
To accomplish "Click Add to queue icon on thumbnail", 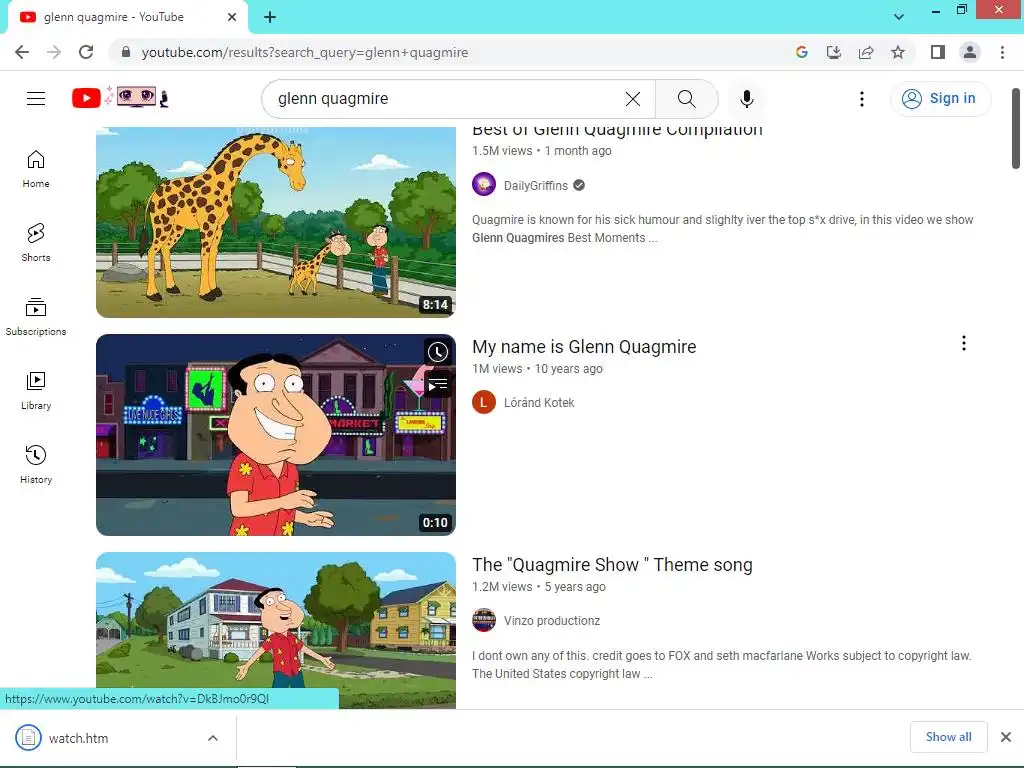I will [x=438, y=385].
